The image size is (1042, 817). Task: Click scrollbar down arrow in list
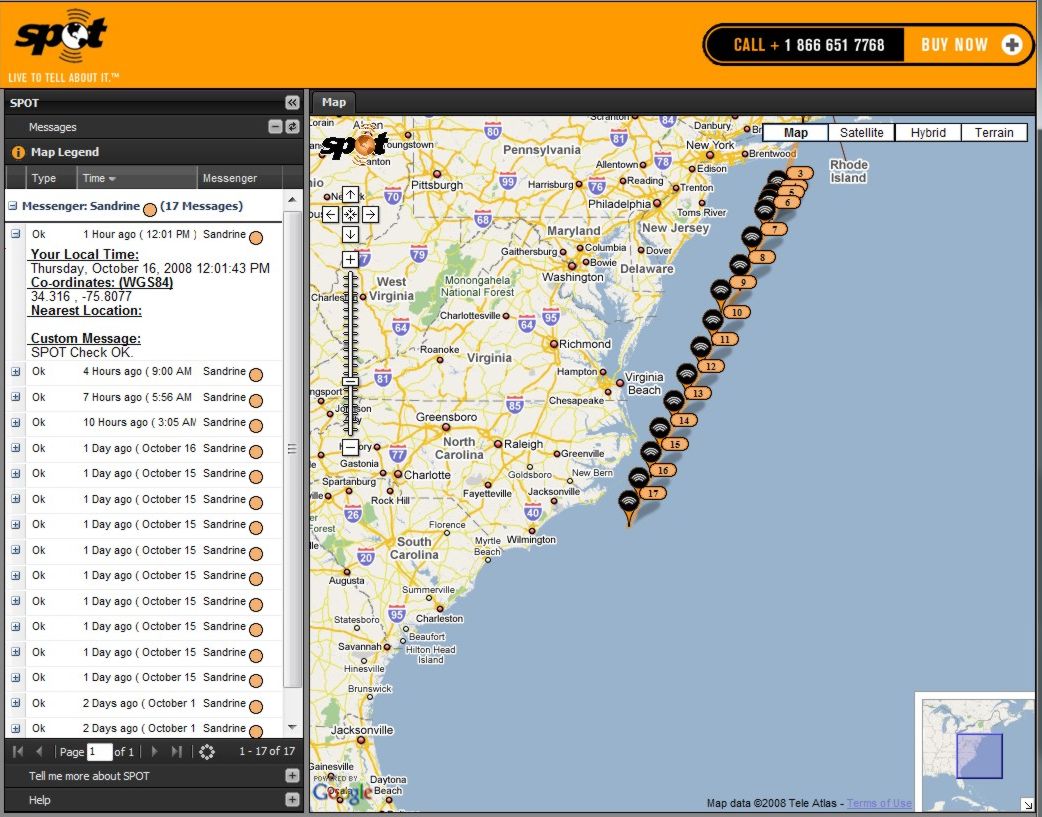pos(292,727)
